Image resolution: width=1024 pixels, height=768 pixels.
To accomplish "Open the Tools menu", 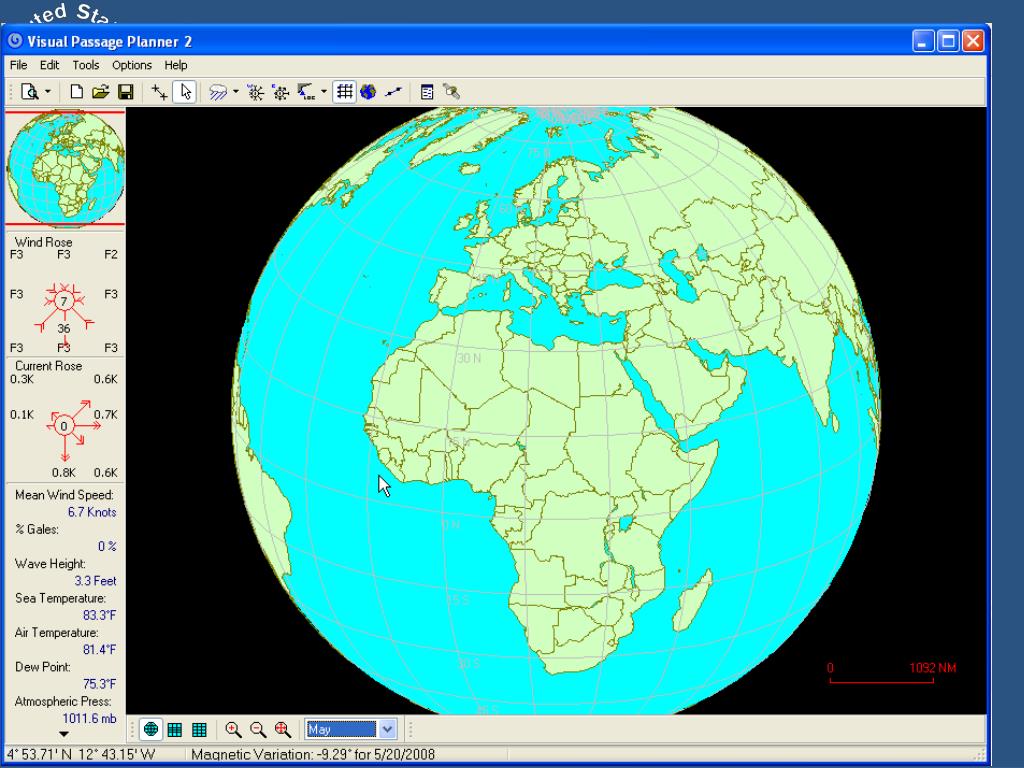I will [x=86, y=65].
